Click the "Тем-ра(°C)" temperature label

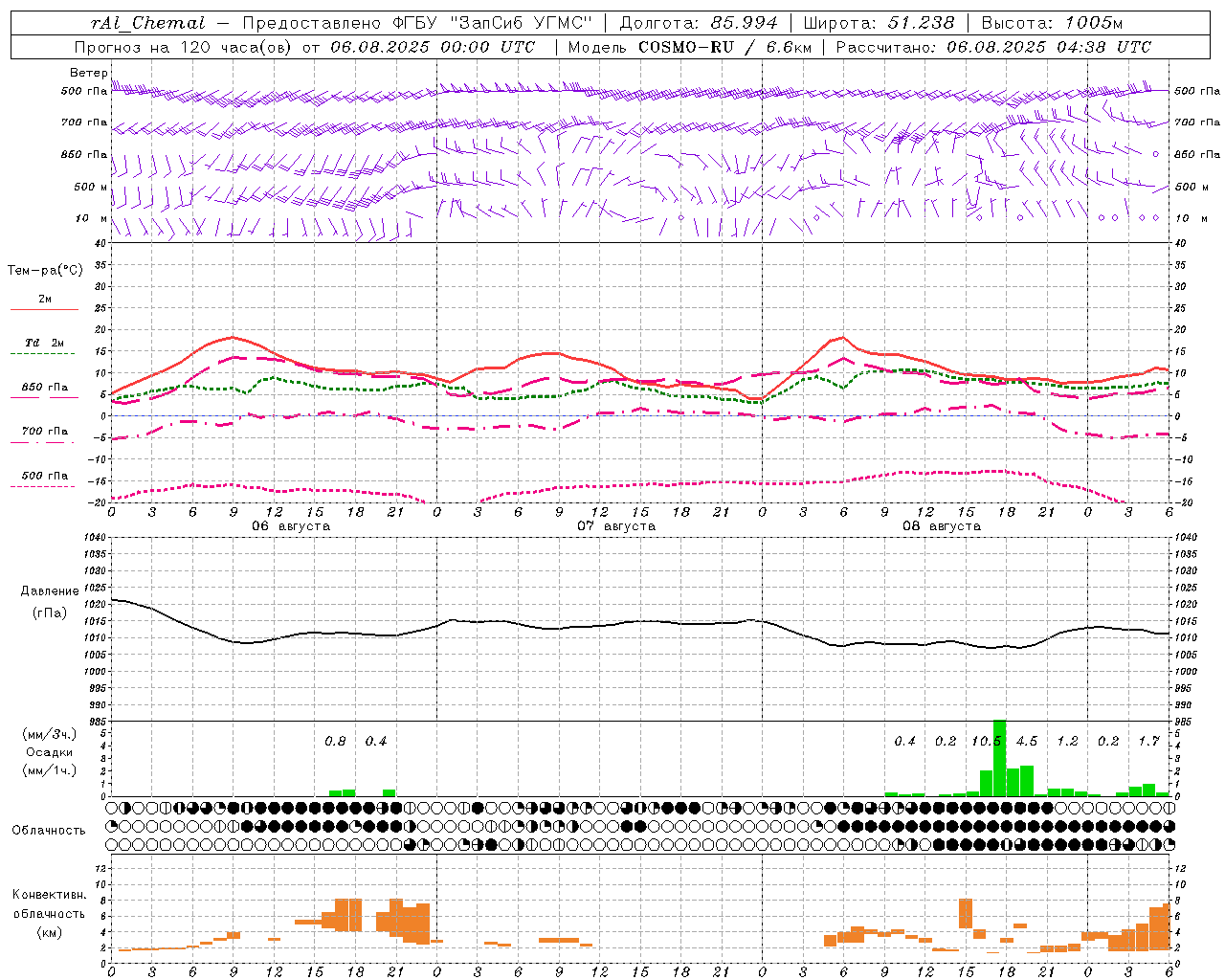tap(45, 271)
